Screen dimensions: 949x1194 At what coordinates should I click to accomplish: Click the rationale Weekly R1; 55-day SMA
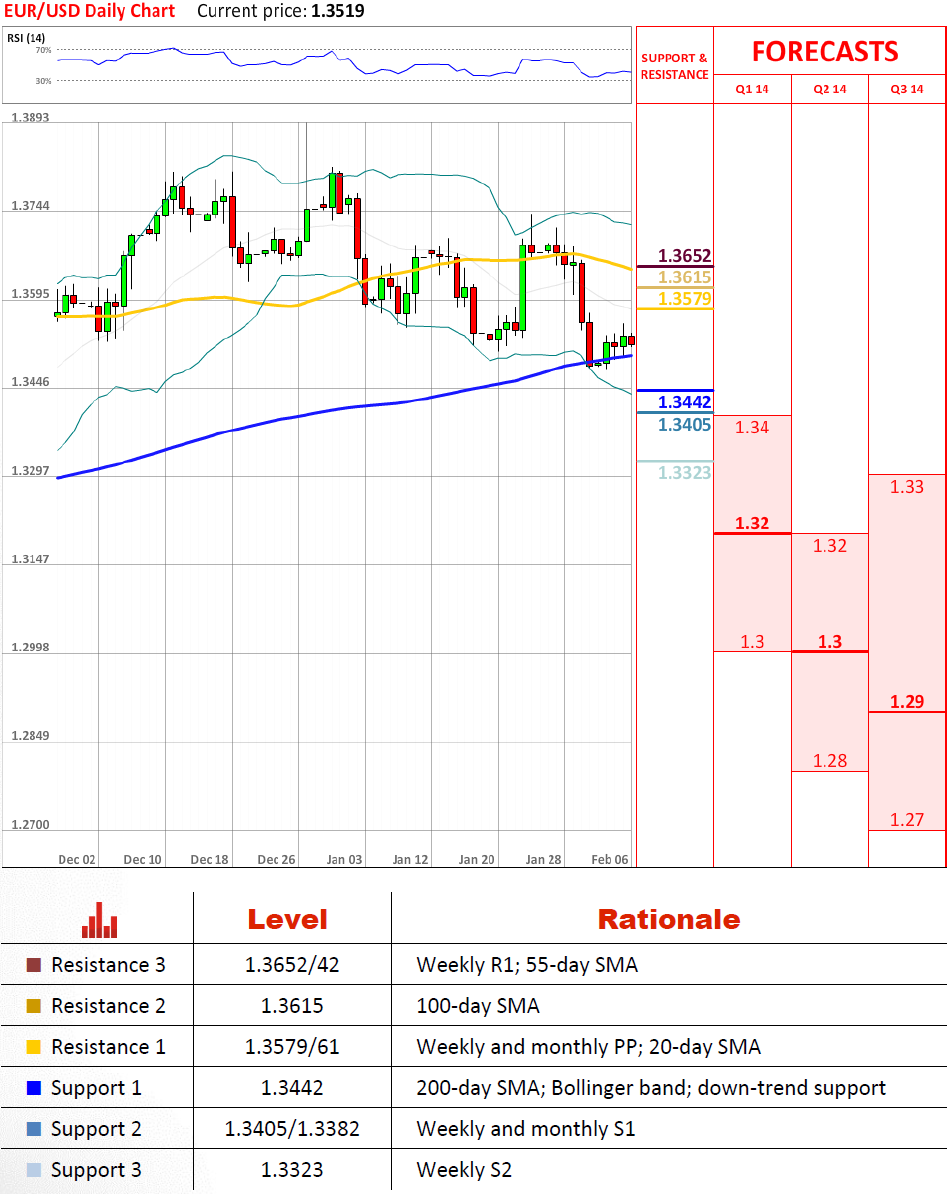click(x=527, y=966)
